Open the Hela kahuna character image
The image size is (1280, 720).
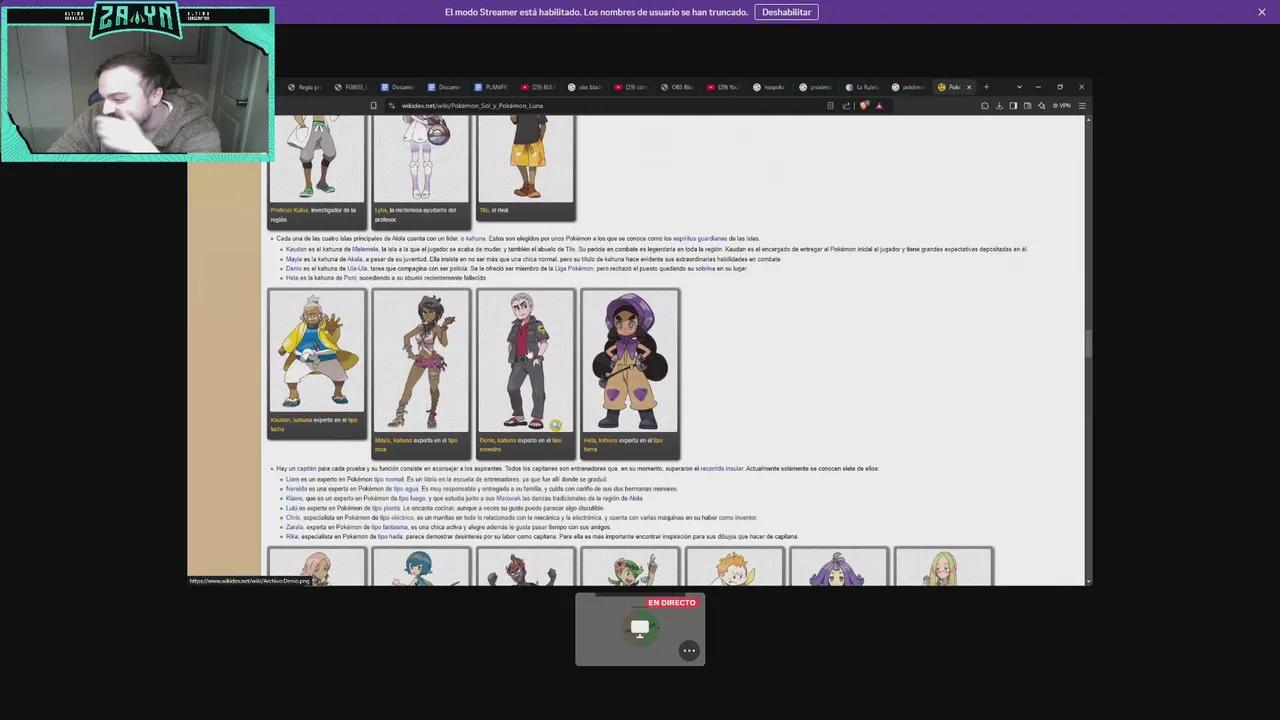point(630,361)
